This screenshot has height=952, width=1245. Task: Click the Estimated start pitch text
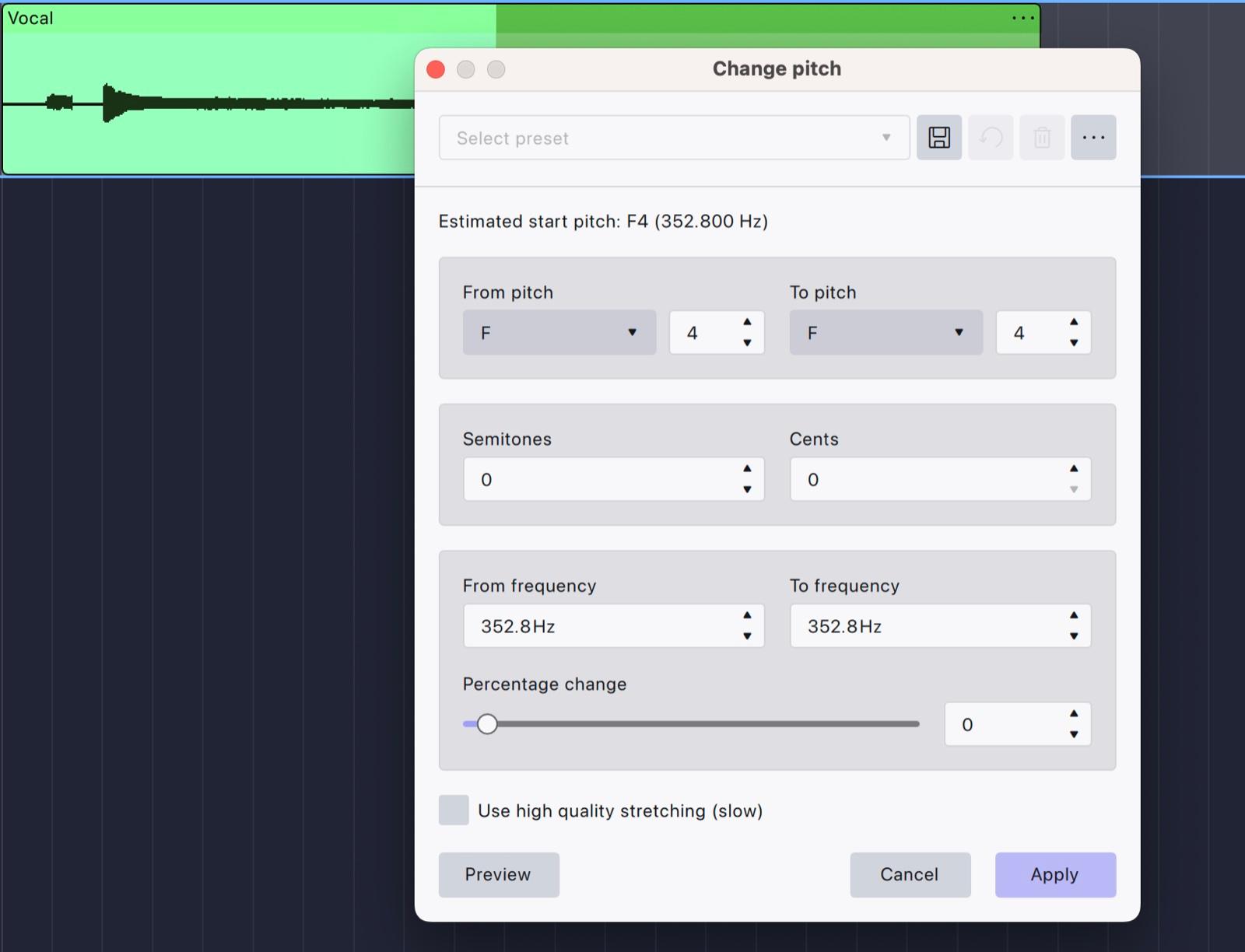603,222
